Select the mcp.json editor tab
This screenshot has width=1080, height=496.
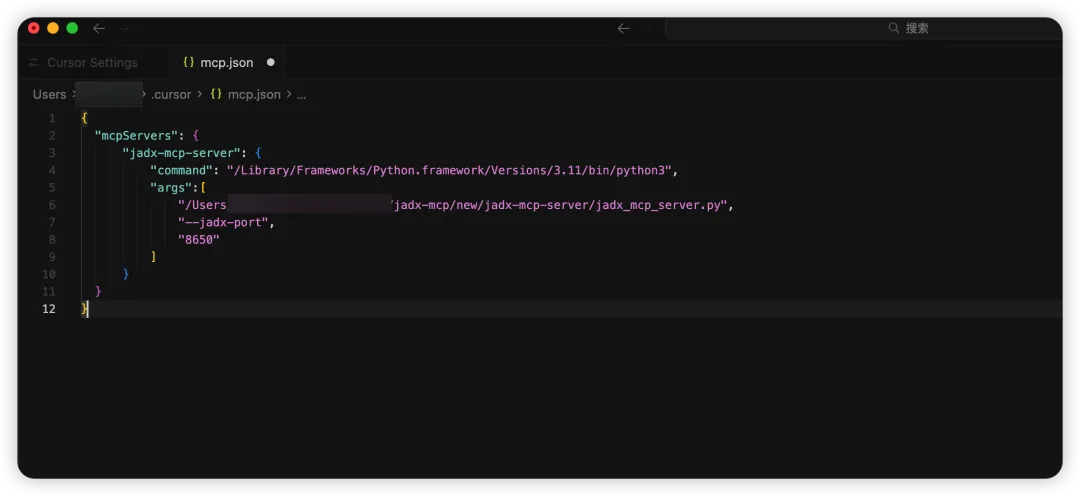tap(227, 62)
